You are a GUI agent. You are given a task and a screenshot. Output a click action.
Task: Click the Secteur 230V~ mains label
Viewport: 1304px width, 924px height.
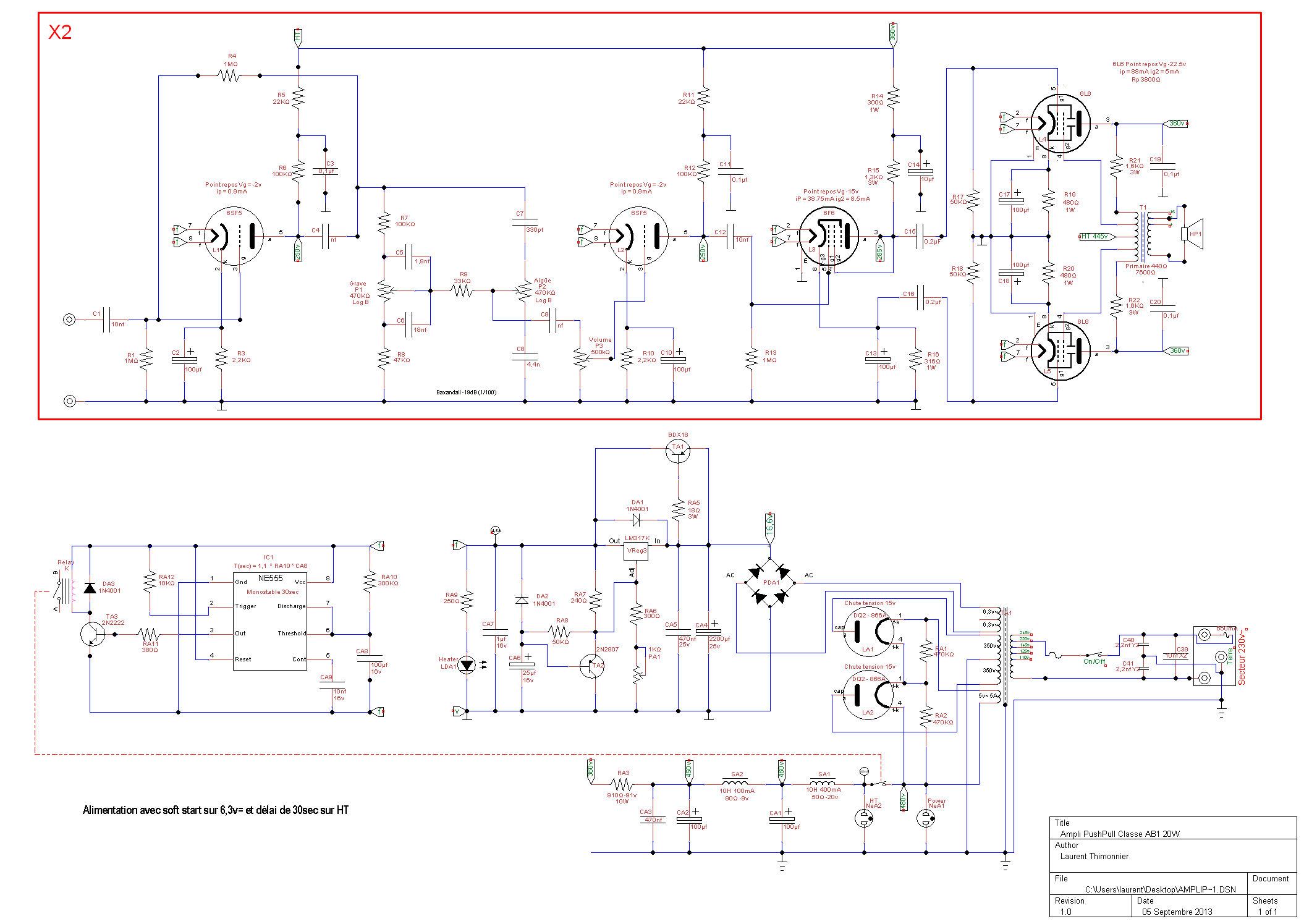1242,656
